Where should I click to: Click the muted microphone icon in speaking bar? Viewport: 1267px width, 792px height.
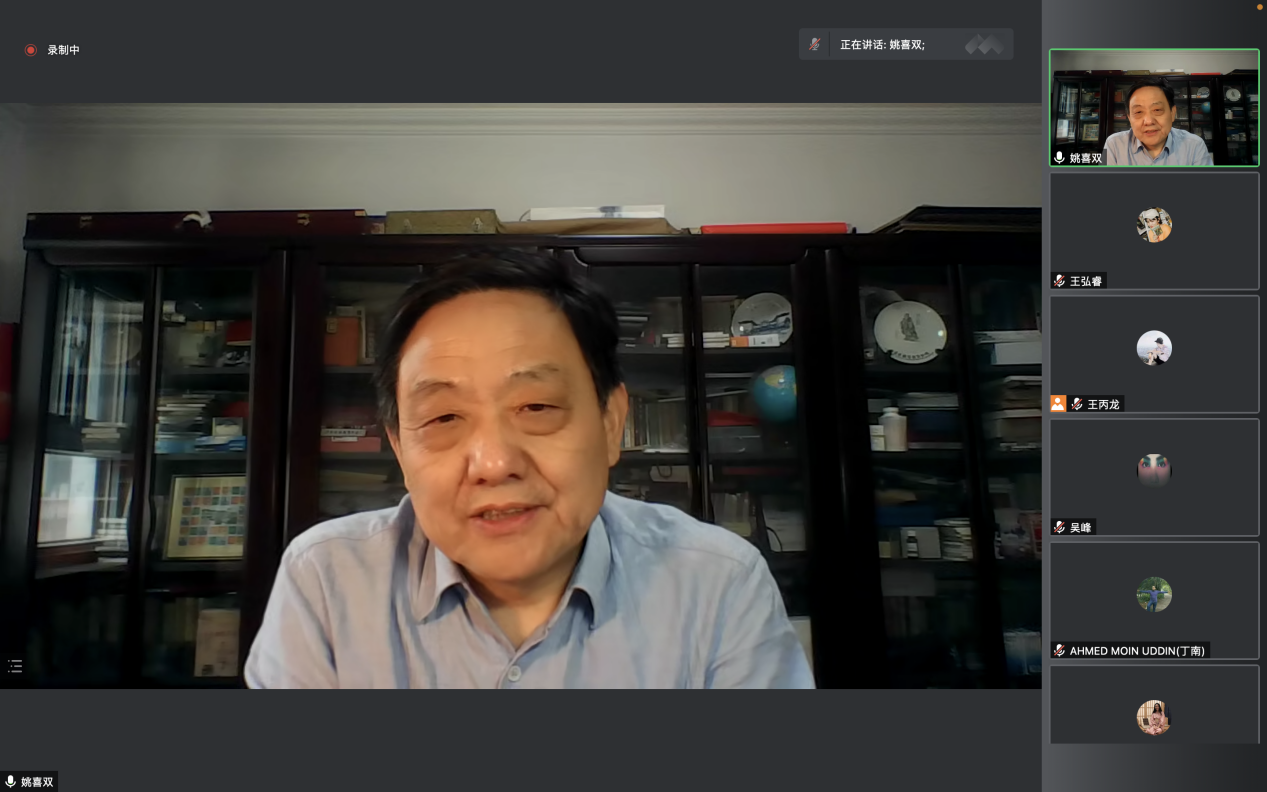[x=815, y=44]
